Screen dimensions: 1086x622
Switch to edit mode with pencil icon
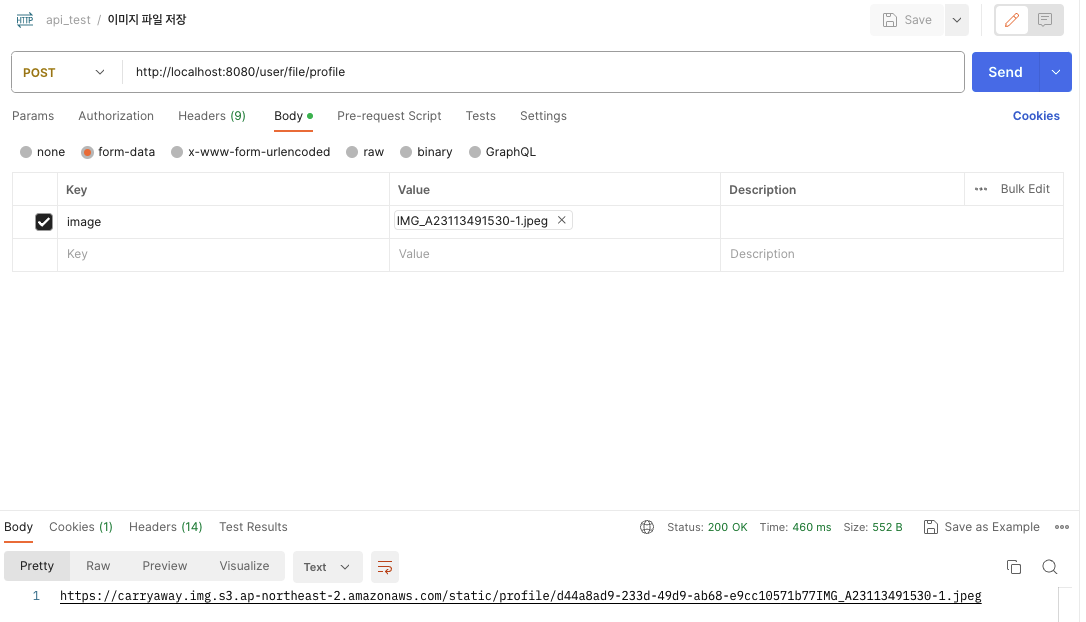tap(1011, 20)
